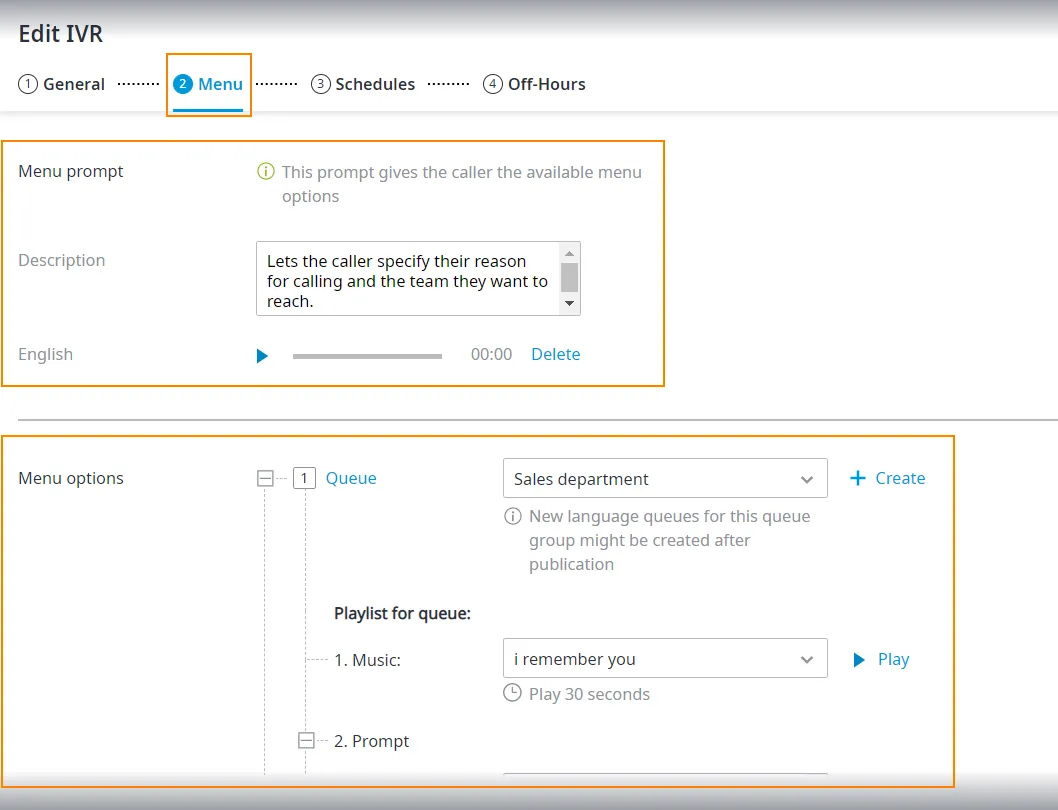Click the description scrollbar thumb

pos(569,277)
